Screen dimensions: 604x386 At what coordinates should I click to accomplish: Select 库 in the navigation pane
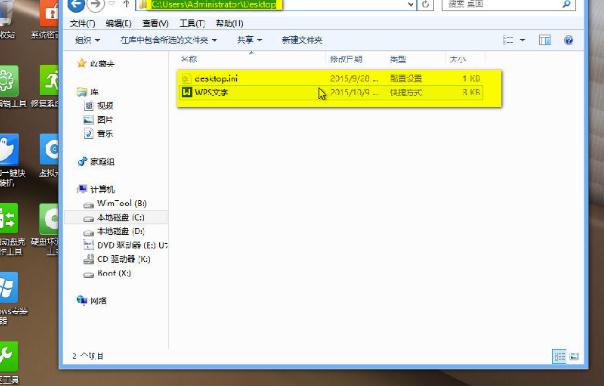click(94, 92)
